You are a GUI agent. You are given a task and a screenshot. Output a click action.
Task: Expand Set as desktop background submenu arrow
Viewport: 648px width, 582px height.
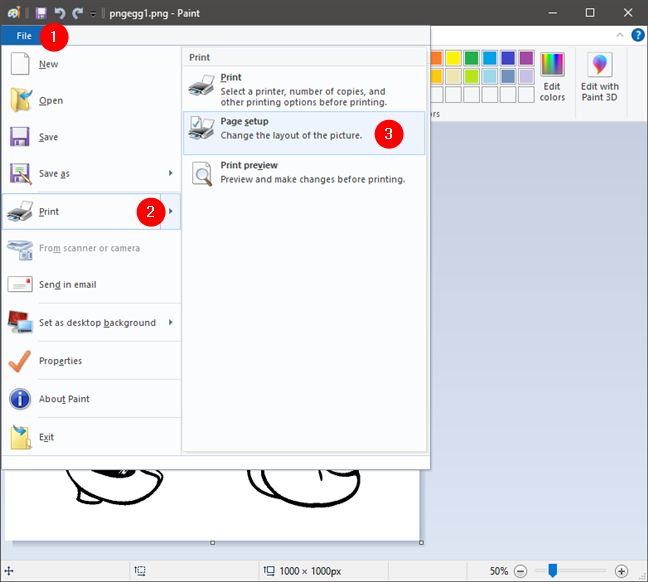(171, 322)
